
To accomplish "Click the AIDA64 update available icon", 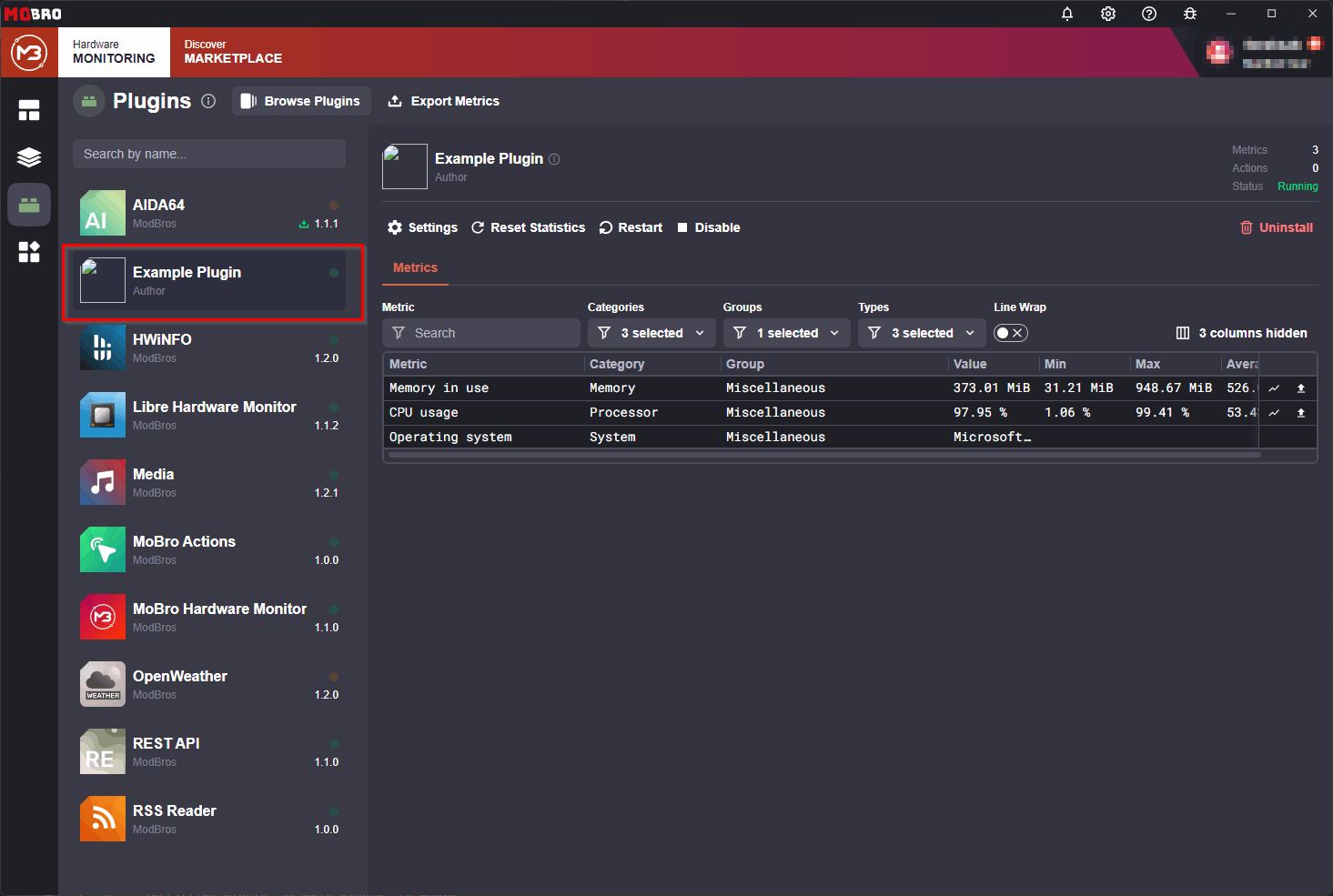I will (304, 224).
